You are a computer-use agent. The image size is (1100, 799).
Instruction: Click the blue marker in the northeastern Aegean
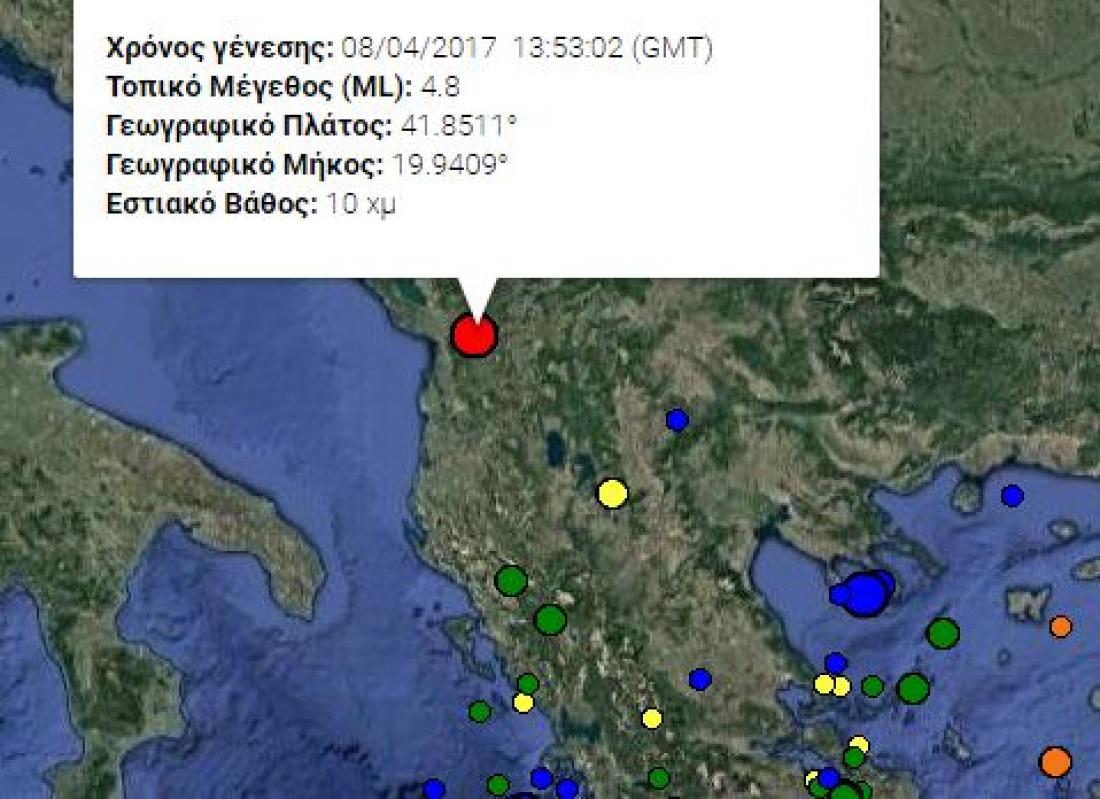[1012, 495]
